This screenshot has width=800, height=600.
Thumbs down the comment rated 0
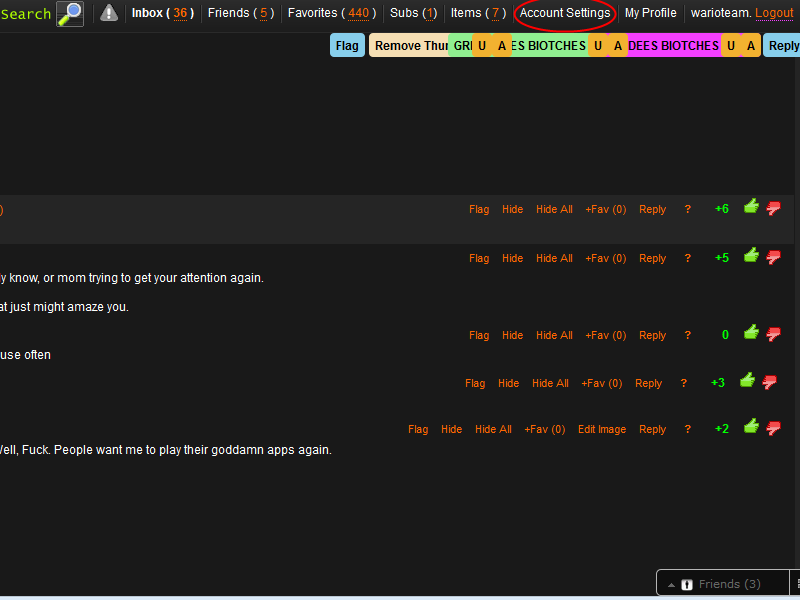773,334
